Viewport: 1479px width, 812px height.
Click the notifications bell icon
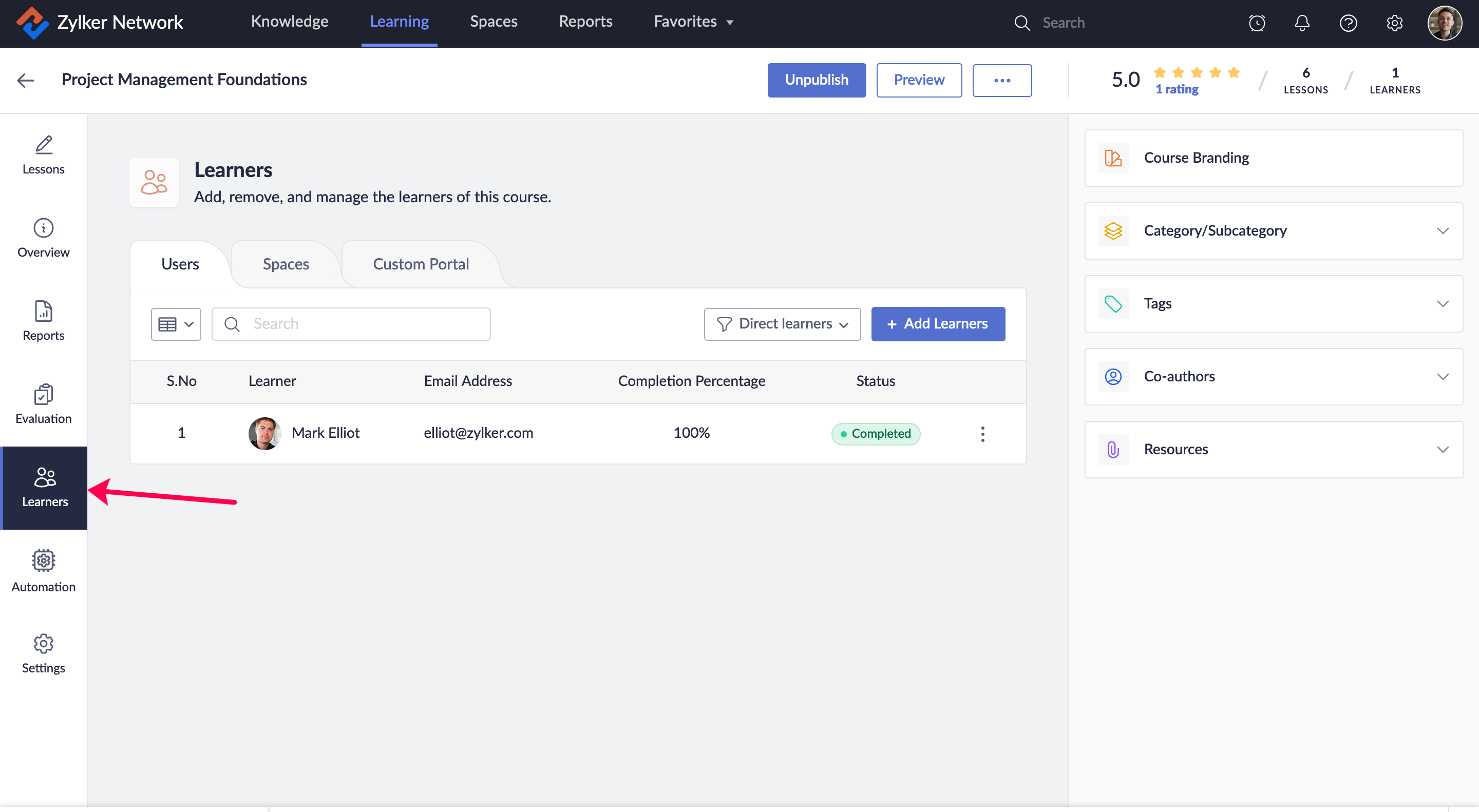pyautogui.click(x=1302, y=23)
